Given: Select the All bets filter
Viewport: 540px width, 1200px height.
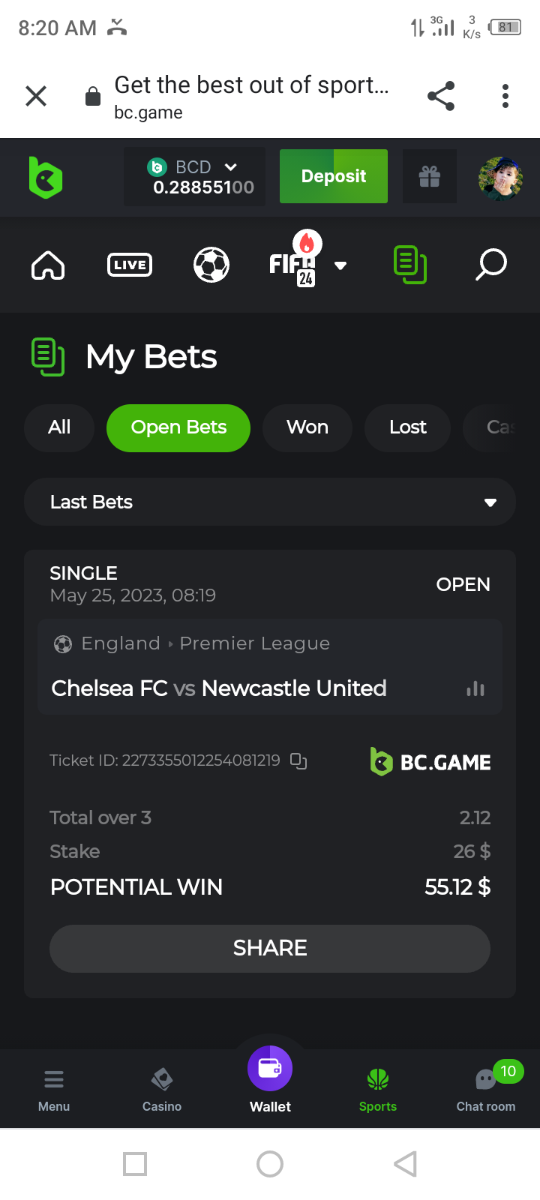Looking at the screenshot, I should (59, 427).
